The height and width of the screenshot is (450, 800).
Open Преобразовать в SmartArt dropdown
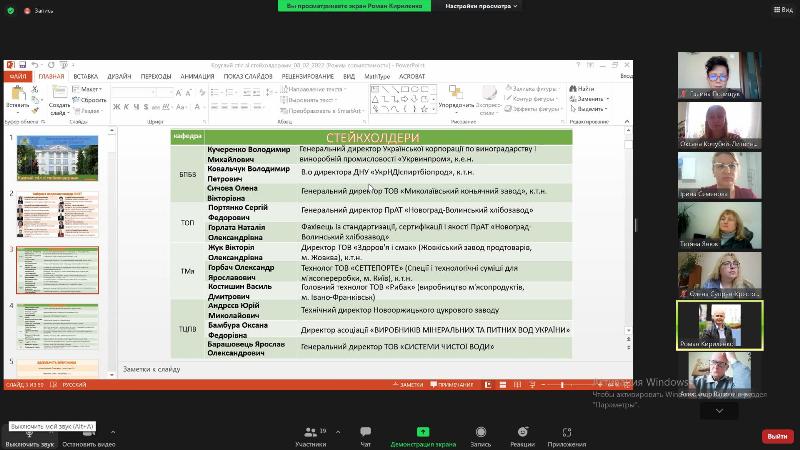click(x=322, y=110)
